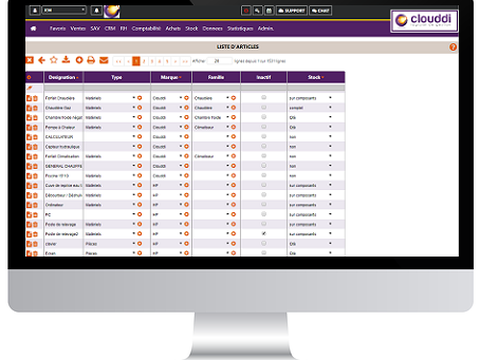Open the notifications bell in top bar
The image size is (480, 360).
96,10
